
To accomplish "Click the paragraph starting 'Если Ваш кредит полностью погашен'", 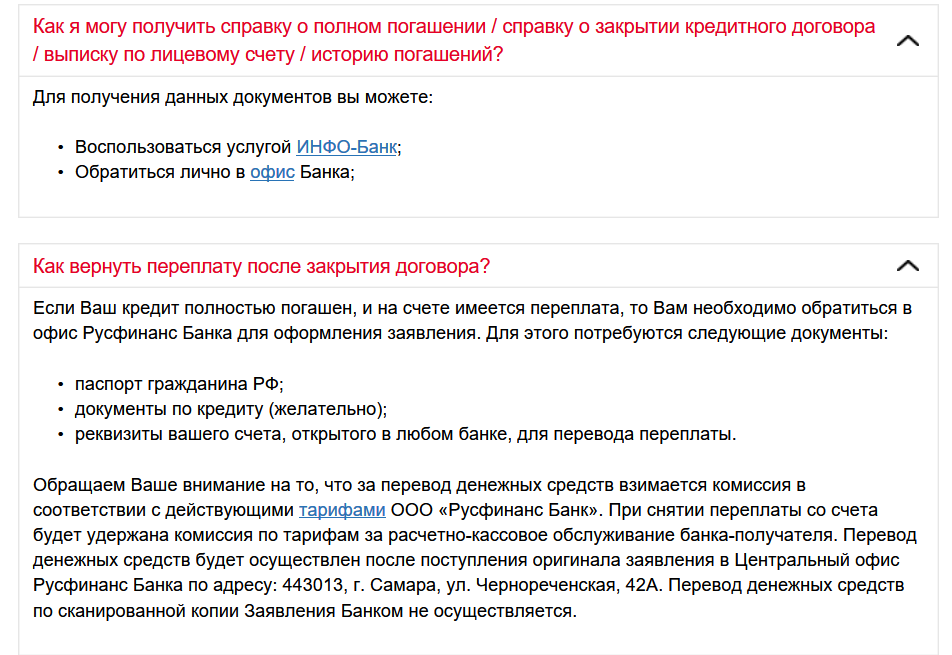I will [x=472, y=308].
